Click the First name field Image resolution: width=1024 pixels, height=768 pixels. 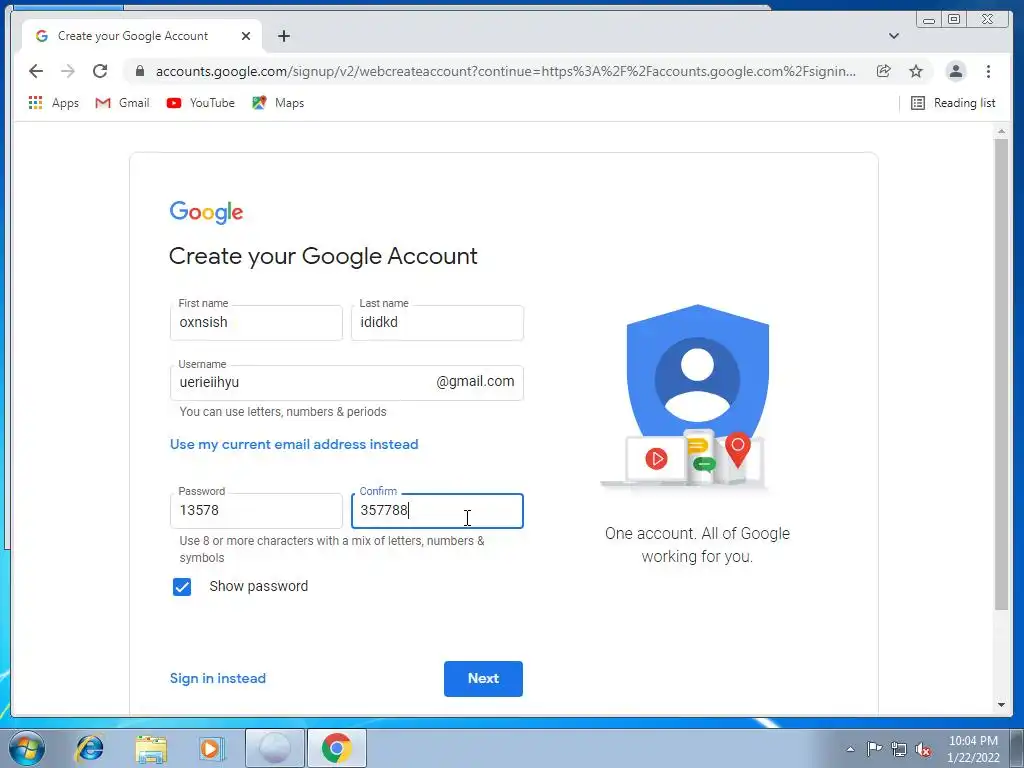(256, 323)
